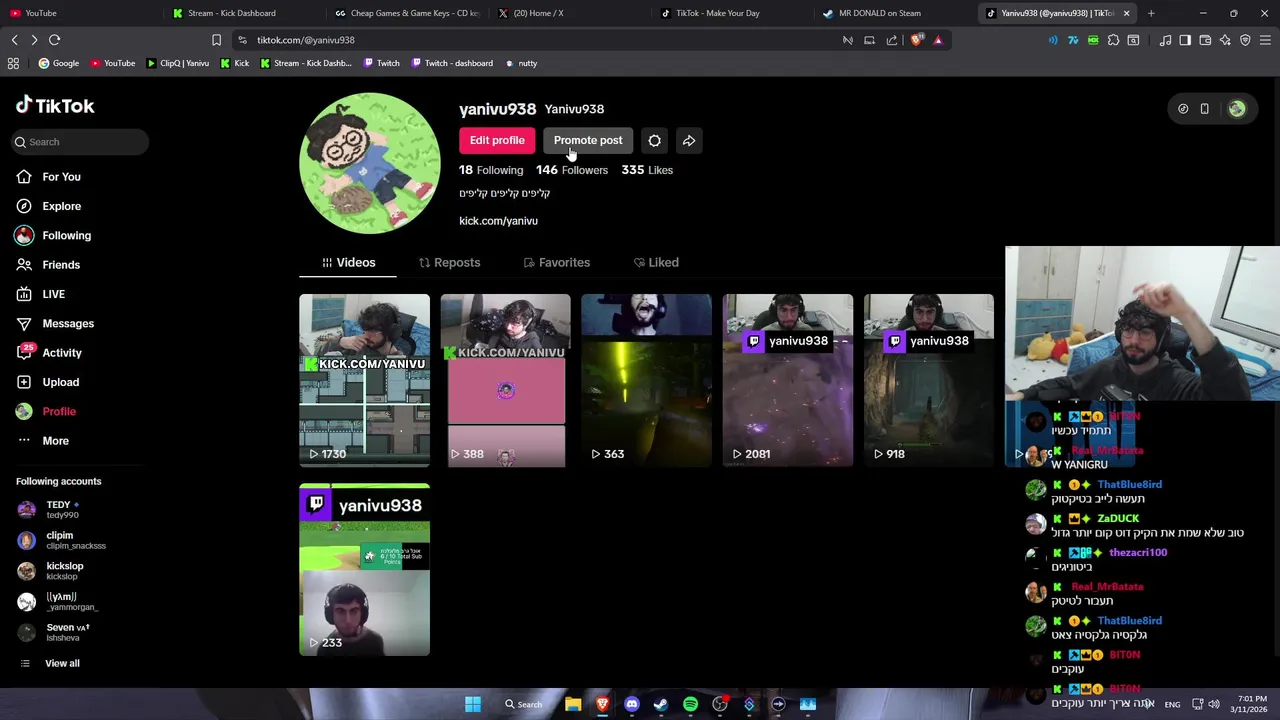This screenshot has height=720, width=1280.
Task: Click the Brave Wallet icon
Action: pyautogui.click(x=1205, y=40)
